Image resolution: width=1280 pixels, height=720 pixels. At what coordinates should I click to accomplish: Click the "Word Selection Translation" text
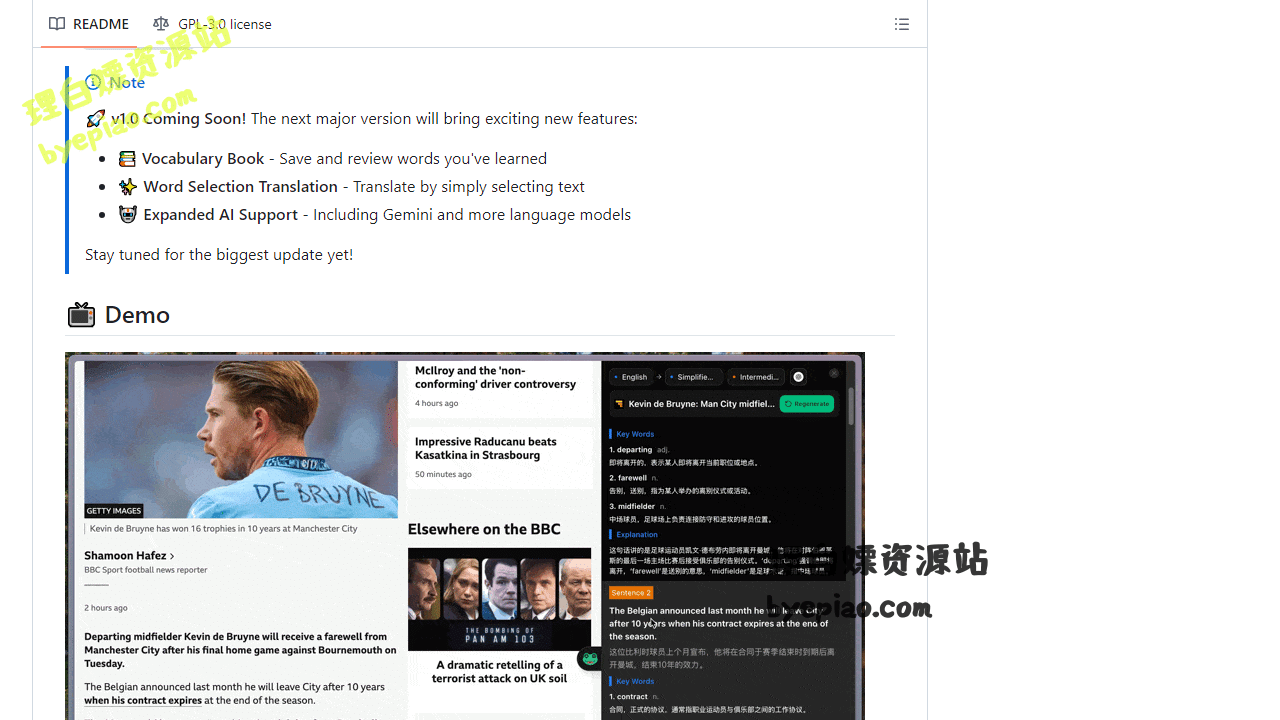pos(240,186)
